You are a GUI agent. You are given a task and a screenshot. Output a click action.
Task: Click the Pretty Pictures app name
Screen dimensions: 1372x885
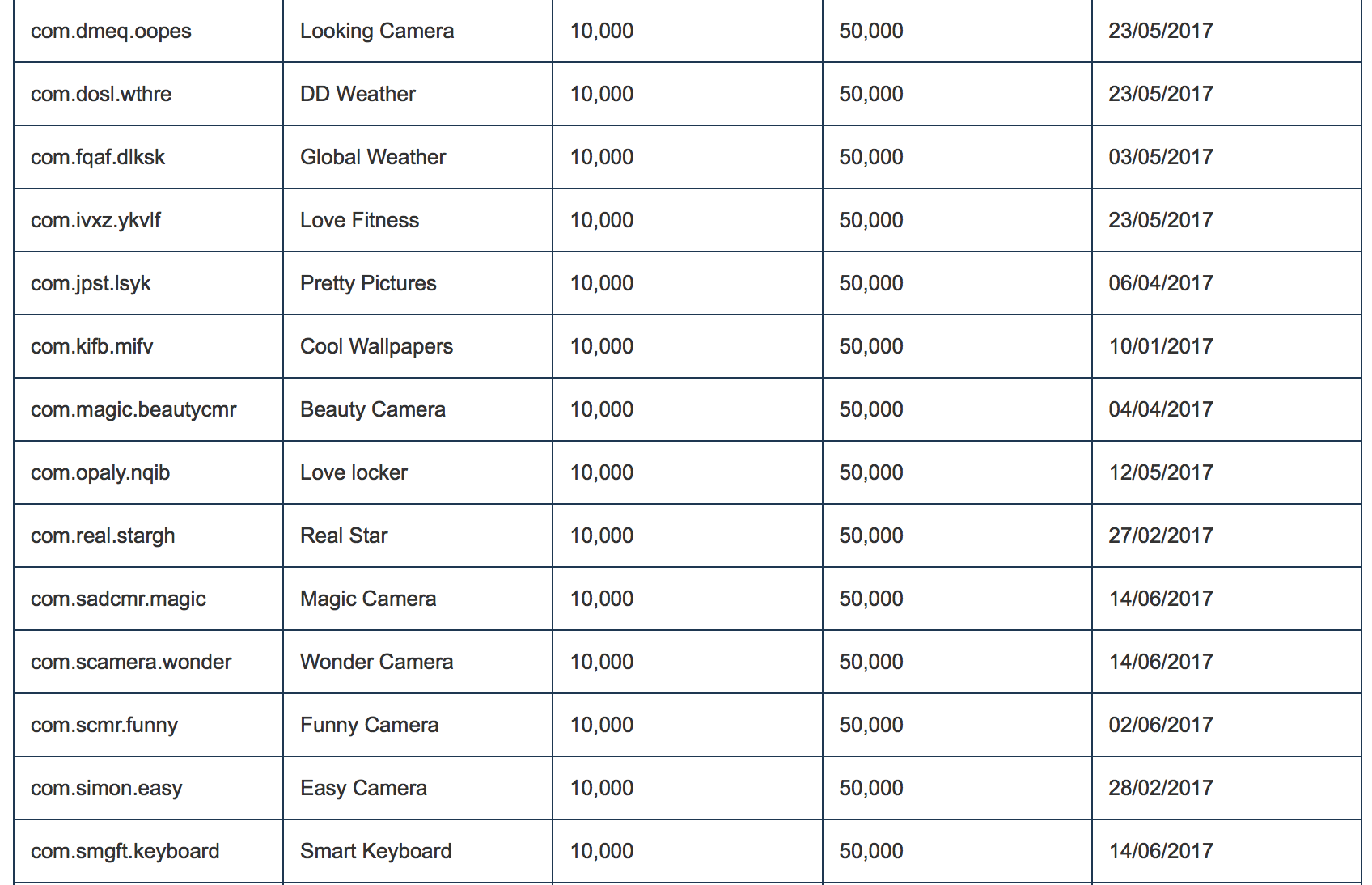367,284
